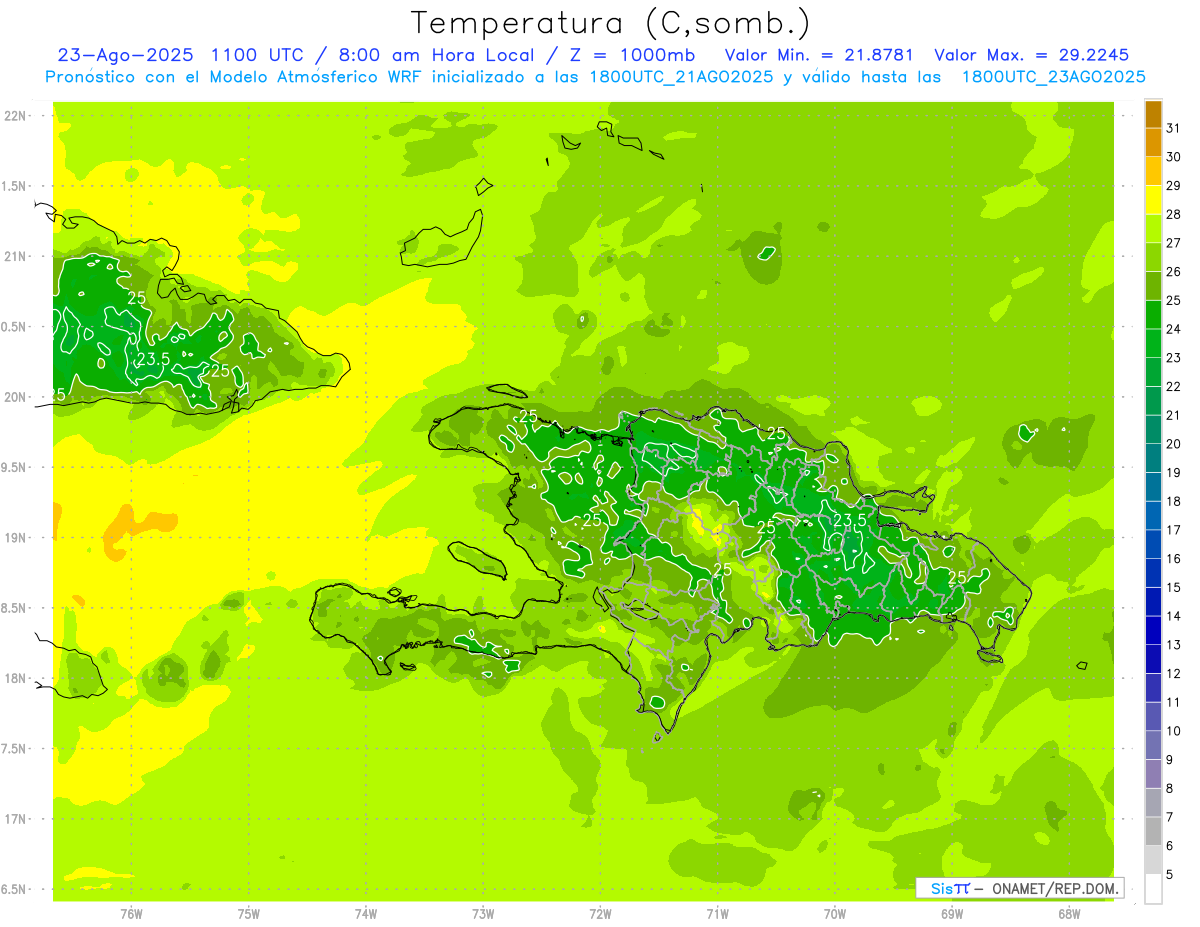This screenshot has width=1200, height=927.
Task: Click the "17N" latitude label
Action: point(15,819)
